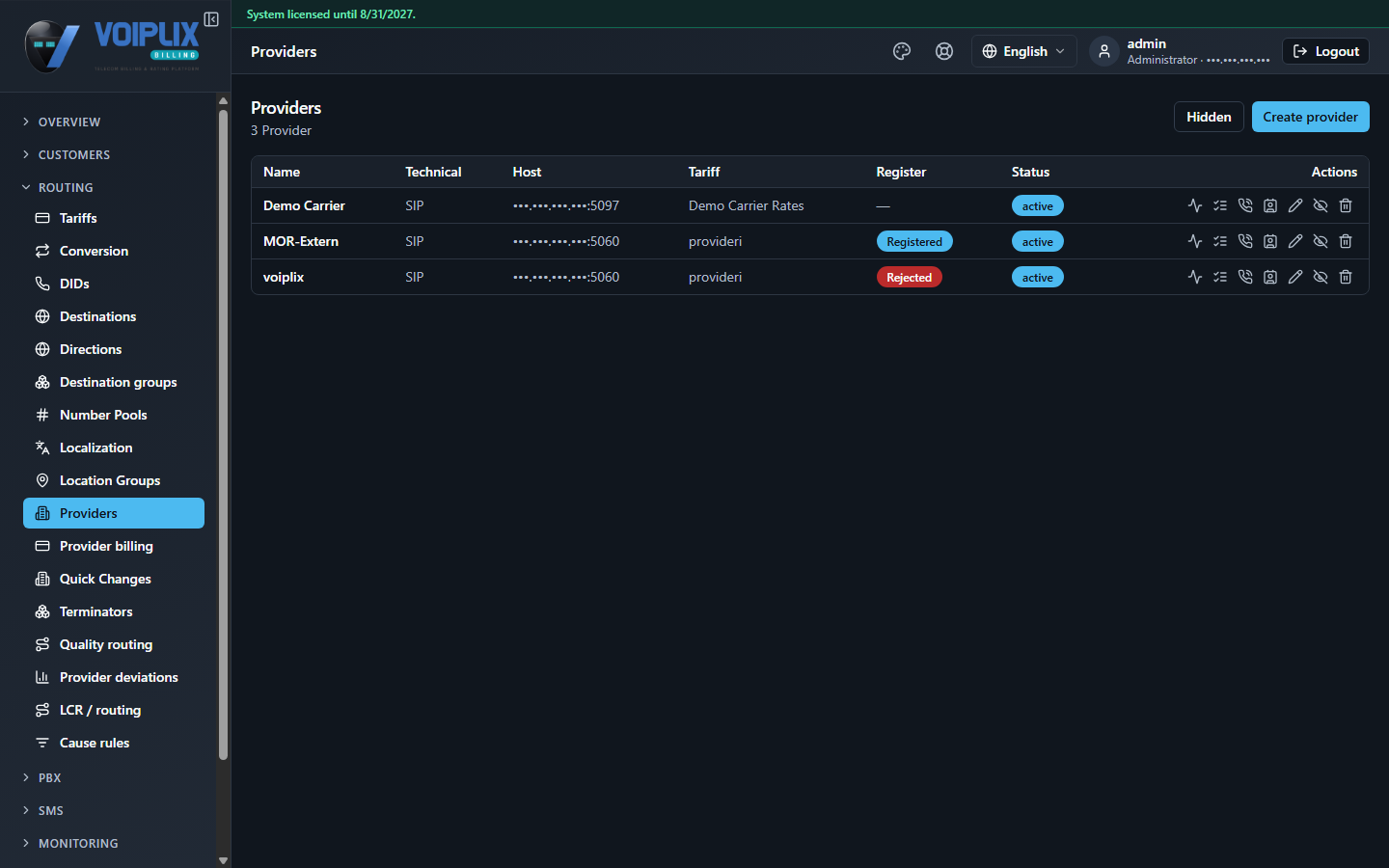The height and width of the screenshot is (868, 1389).
Task: Click the sidebar vertical scrollbar thumb
Action: point(224,434)
